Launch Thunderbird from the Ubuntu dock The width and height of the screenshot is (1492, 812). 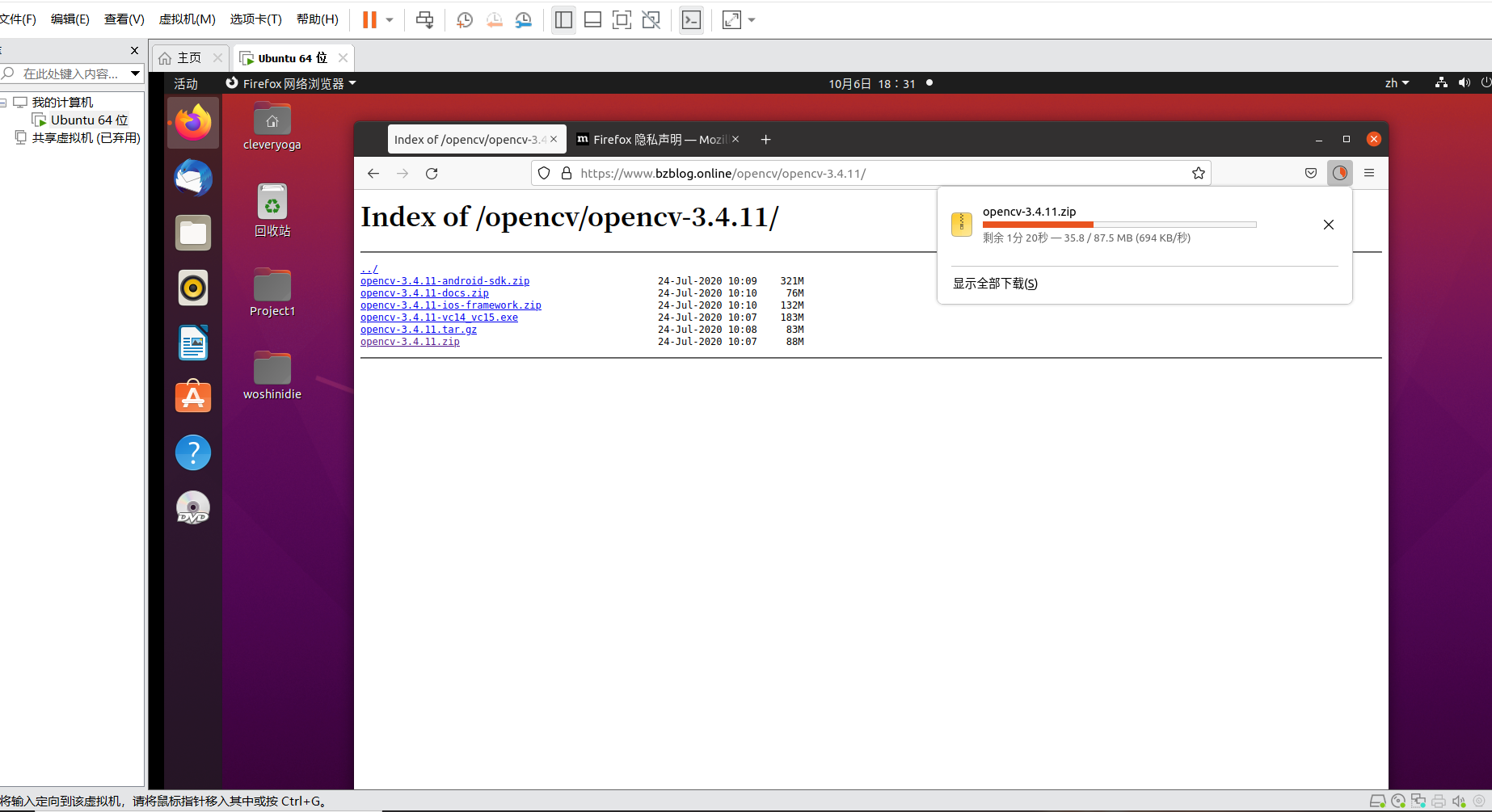[192, 178]
